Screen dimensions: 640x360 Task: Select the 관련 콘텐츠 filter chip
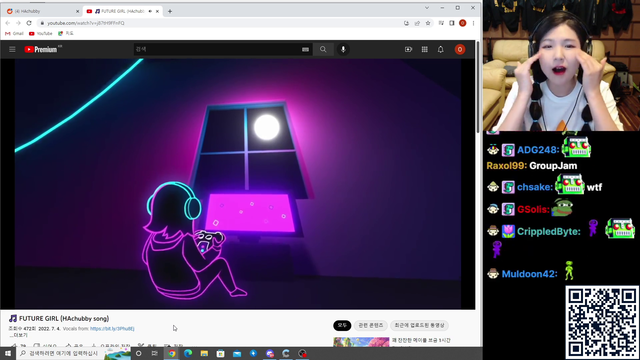point(371,325)
